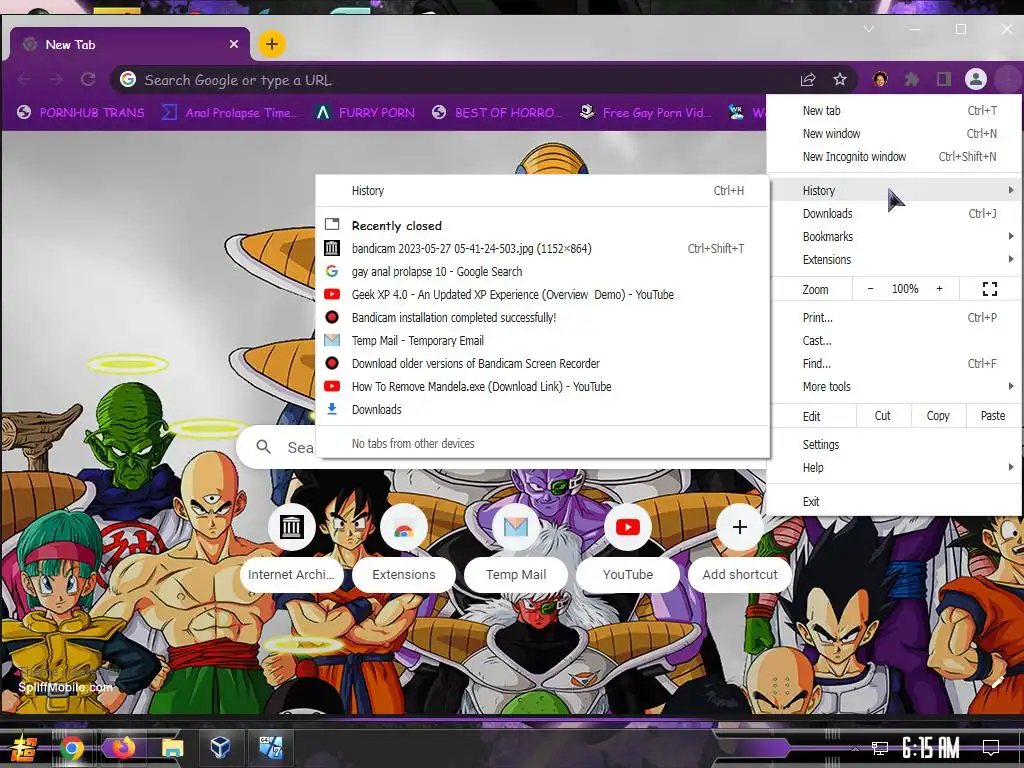Launch Firefox from the taskbar
Screen dimensions: 1024x768
click(x=122, y=748)
